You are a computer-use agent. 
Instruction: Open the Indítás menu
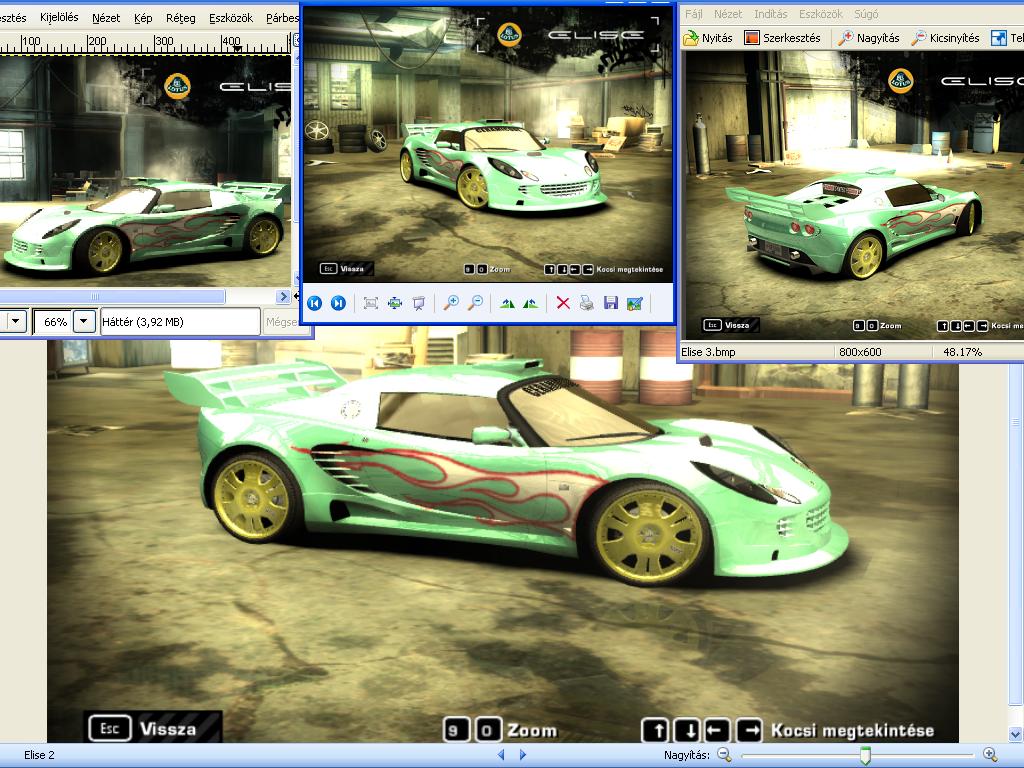[x=771, y=14]
